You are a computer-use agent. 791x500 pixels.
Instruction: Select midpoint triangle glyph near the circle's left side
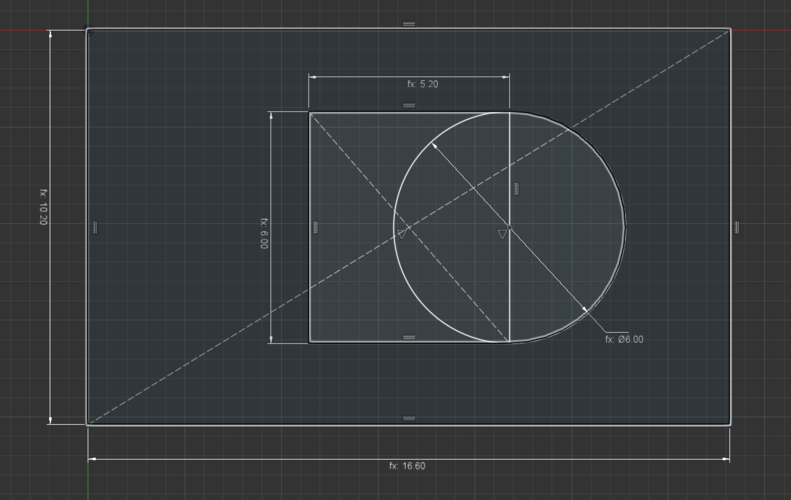pyautogui.click(x=402, y=234)
